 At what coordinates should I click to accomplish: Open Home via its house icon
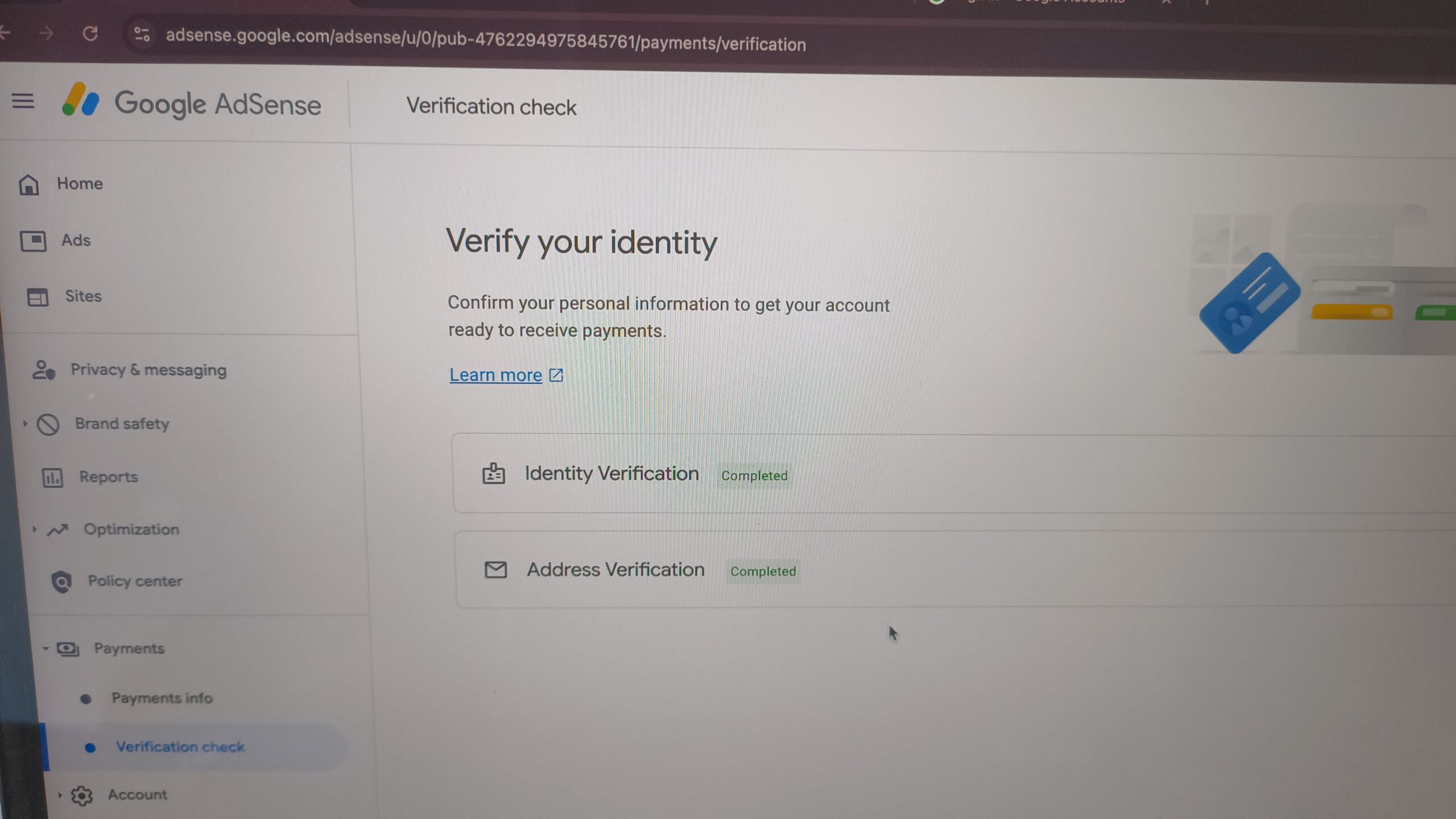tap(29, 184)
